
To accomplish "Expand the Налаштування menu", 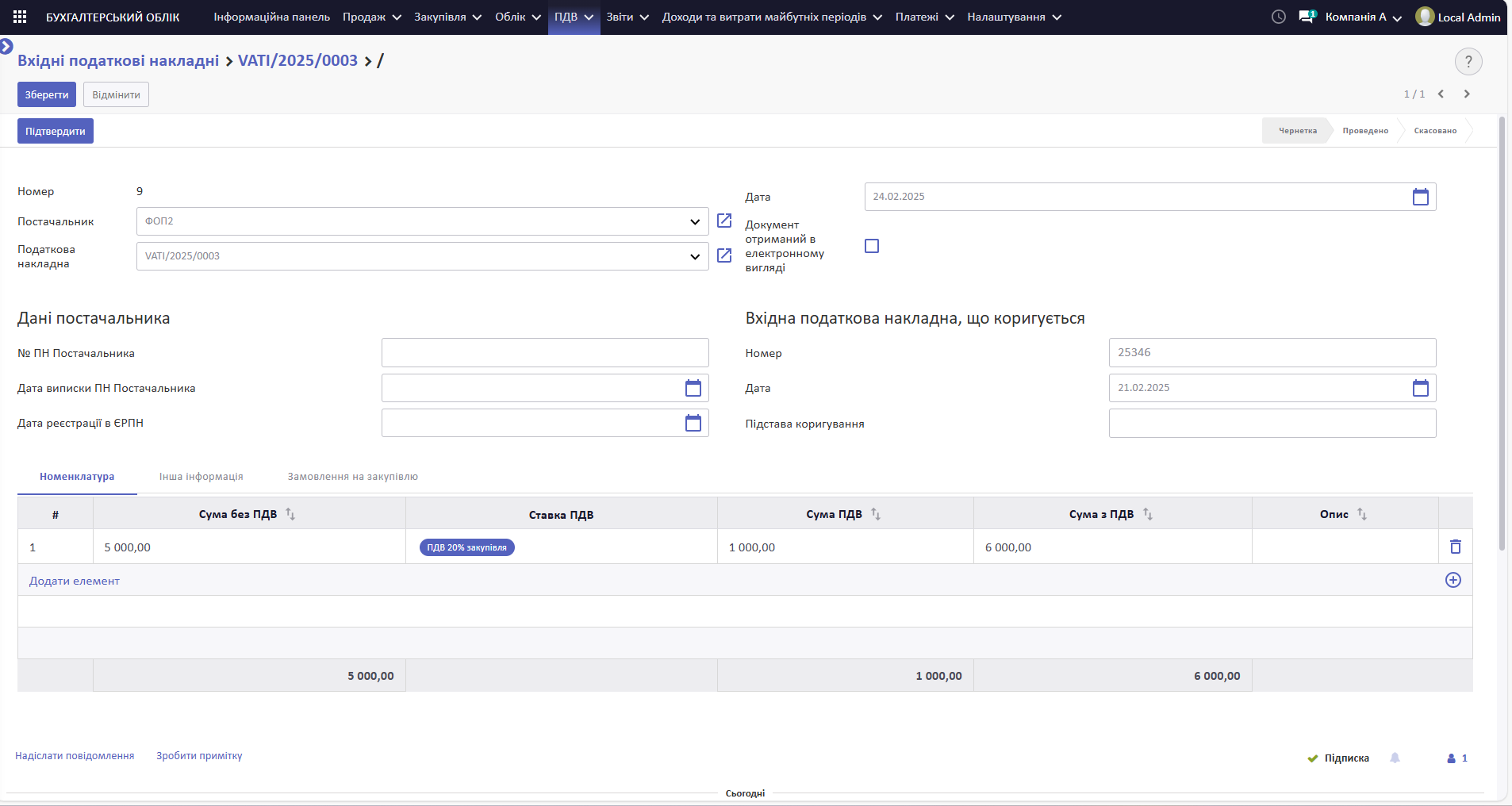I will pos(1015,17).
